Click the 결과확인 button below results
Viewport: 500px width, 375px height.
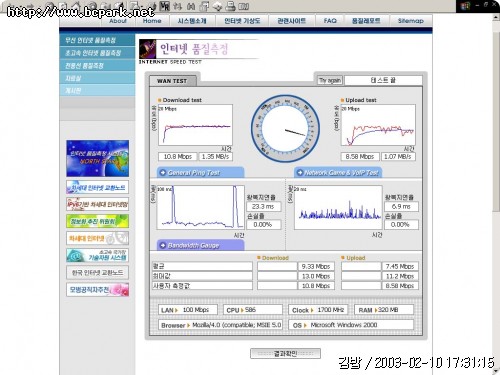click(x=285, y=353)
